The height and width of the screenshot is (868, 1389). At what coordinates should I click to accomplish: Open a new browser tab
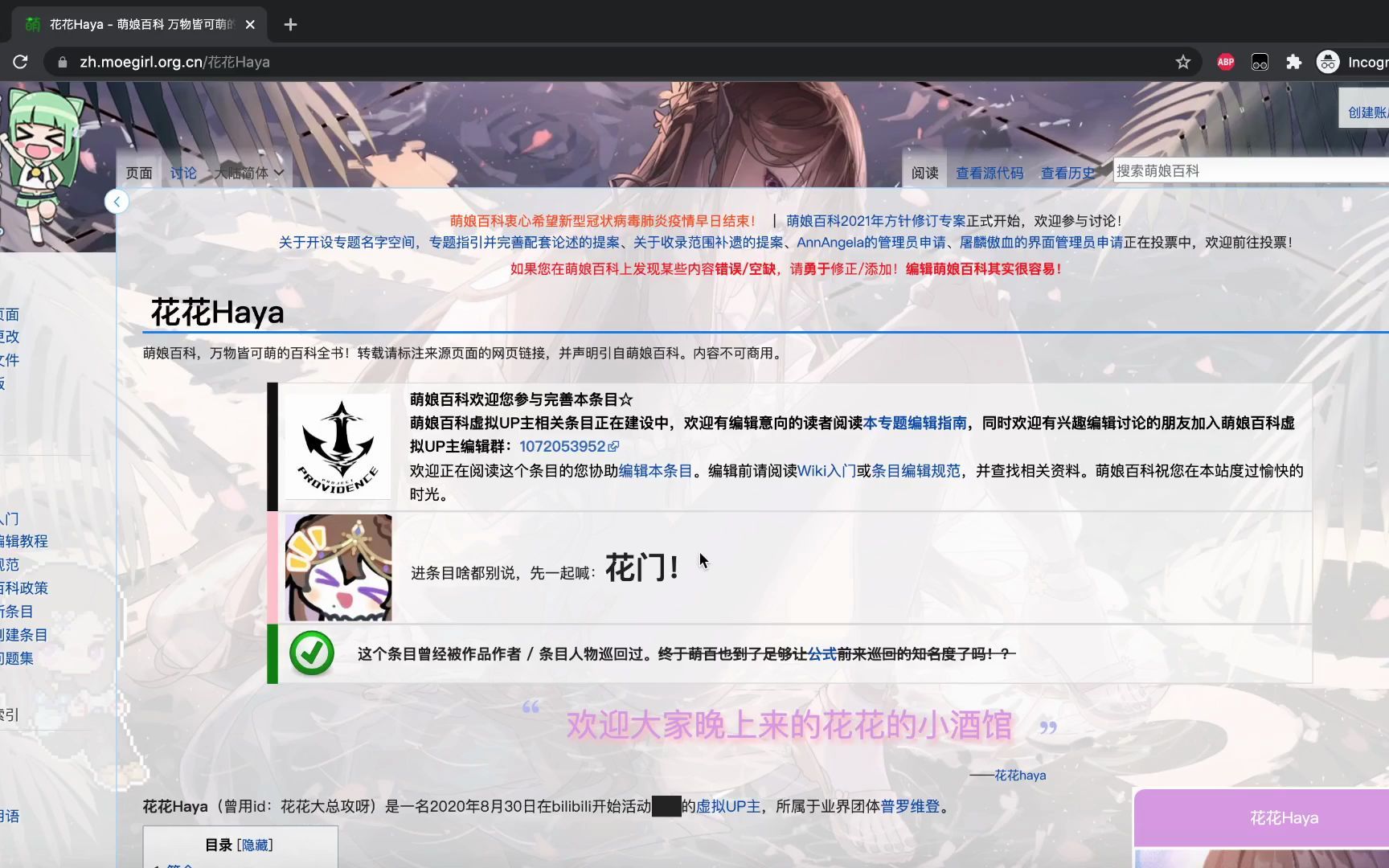[x=290, y=25]
